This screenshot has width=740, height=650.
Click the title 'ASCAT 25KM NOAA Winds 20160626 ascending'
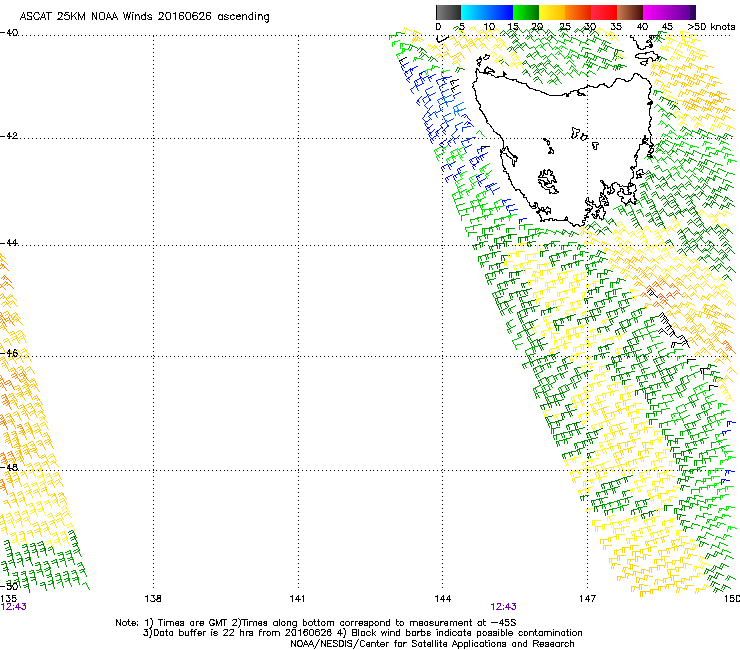[144, 17]
